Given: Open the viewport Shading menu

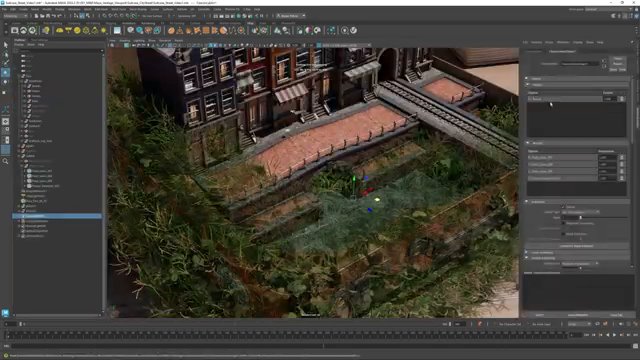Looking at the screenshot, I should [x=124, y=41].
